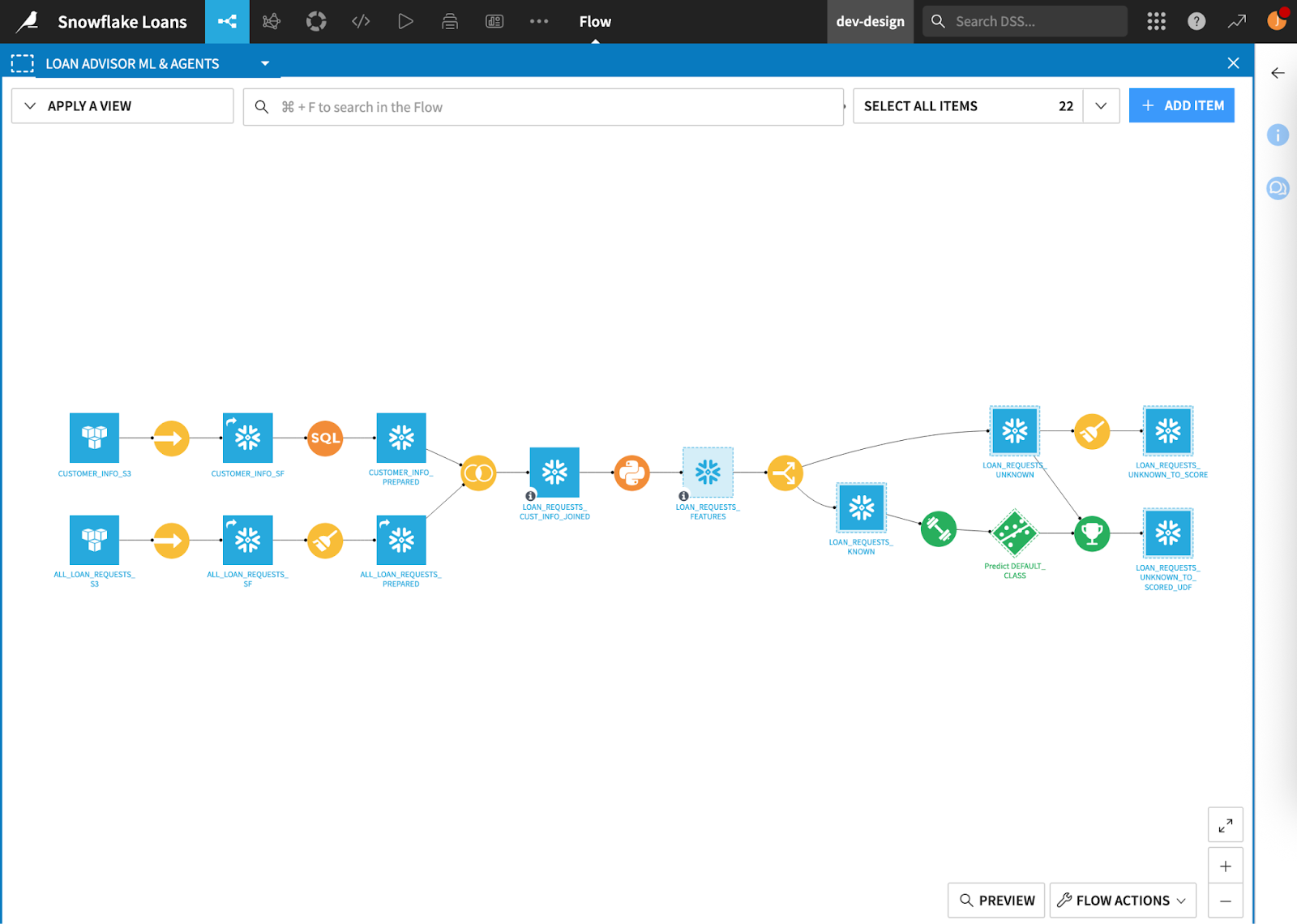Zoom out the flow with minus

(1226, 901)
